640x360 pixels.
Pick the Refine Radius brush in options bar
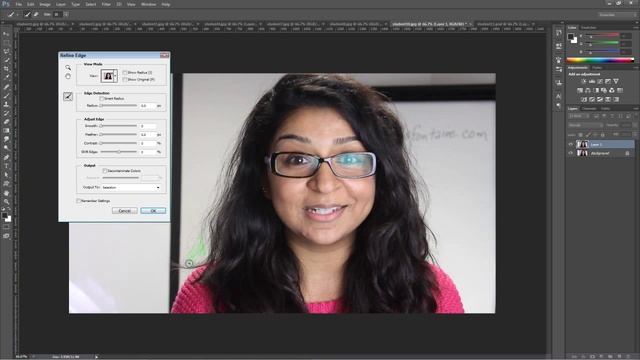click(x=27, y=14)
